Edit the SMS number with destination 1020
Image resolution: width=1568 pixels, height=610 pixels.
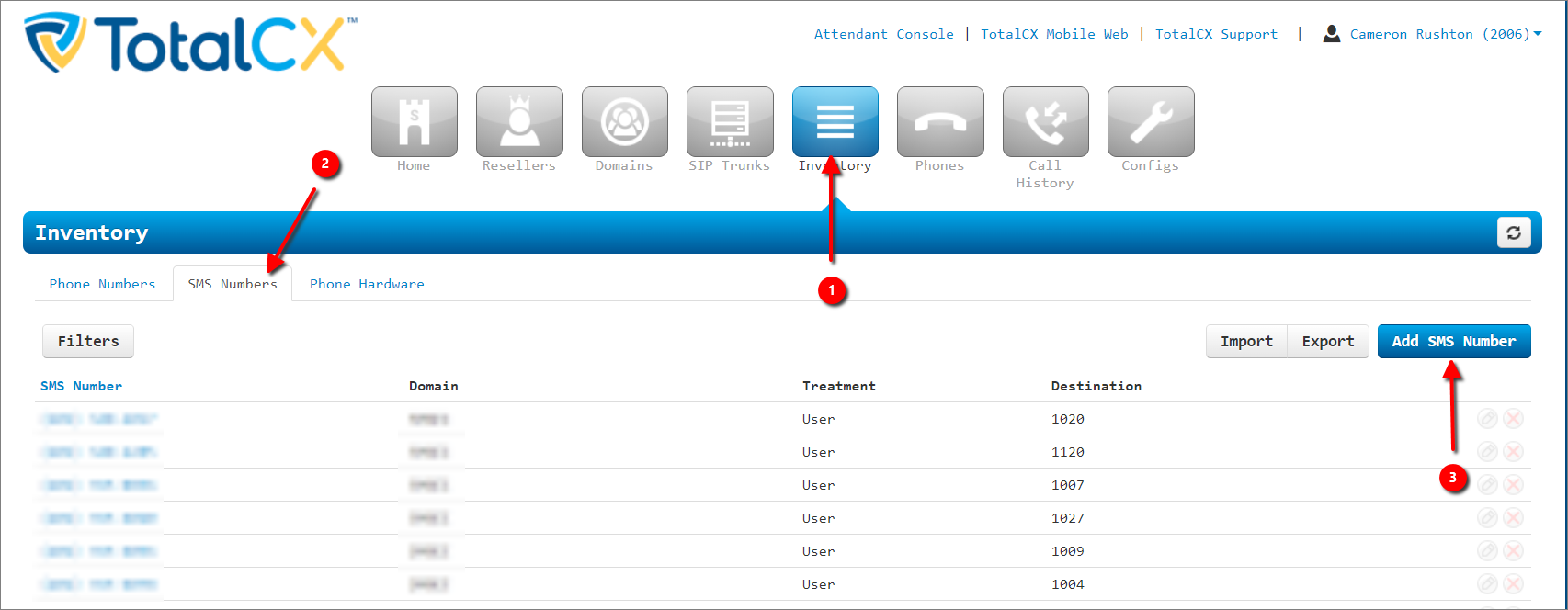pyautogui.click(x=1487, y=419)
